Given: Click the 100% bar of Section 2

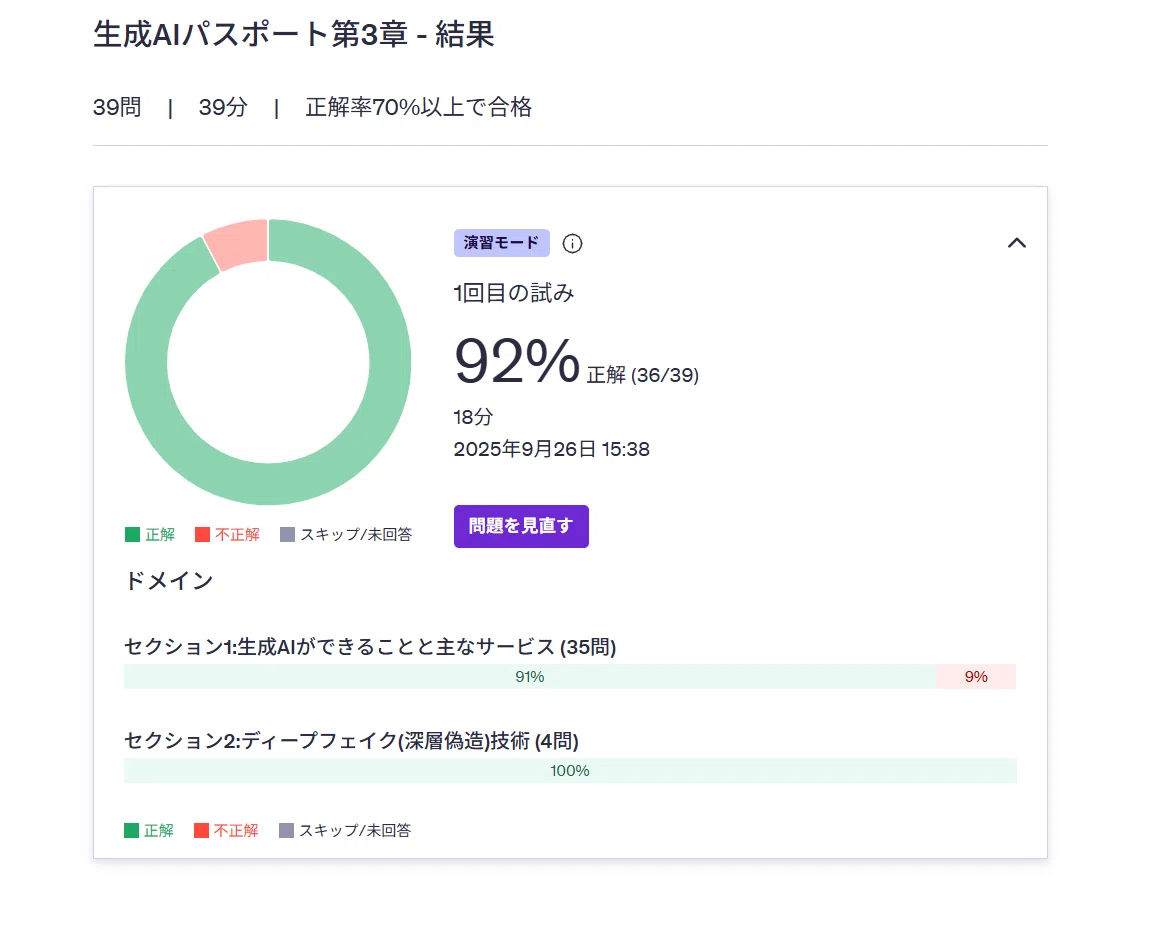Looking at the screenshot, I should click(571, 771).
